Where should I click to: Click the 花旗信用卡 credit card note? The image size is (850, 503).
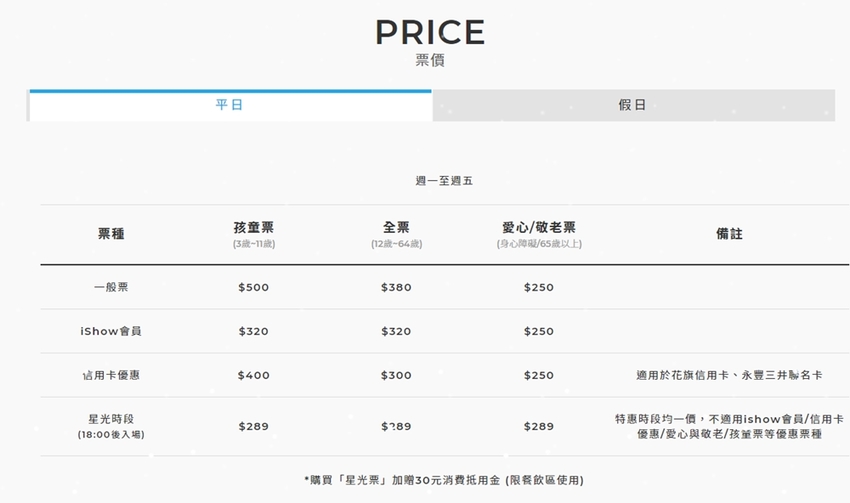pyautogui.click(x=729, y=375)
